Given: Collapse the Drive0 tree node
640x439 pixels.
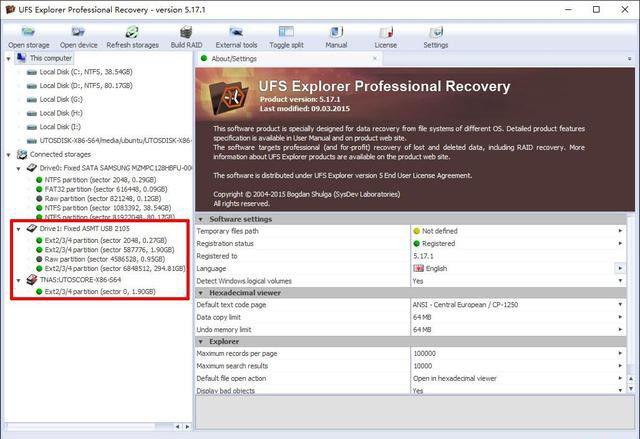Looking at the screenshot, I should (x=18, y=168).
